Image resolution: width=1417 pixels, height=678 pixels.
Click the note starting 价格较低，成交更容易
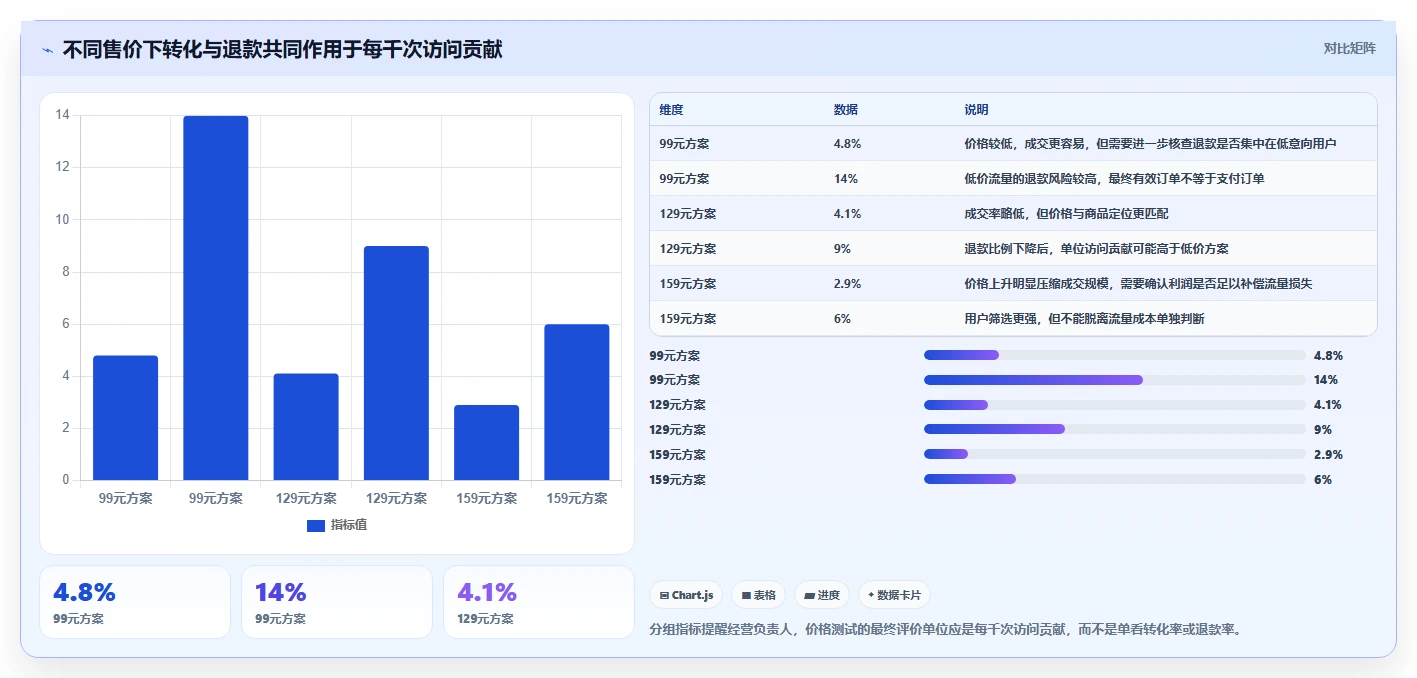coord(1150,144)
